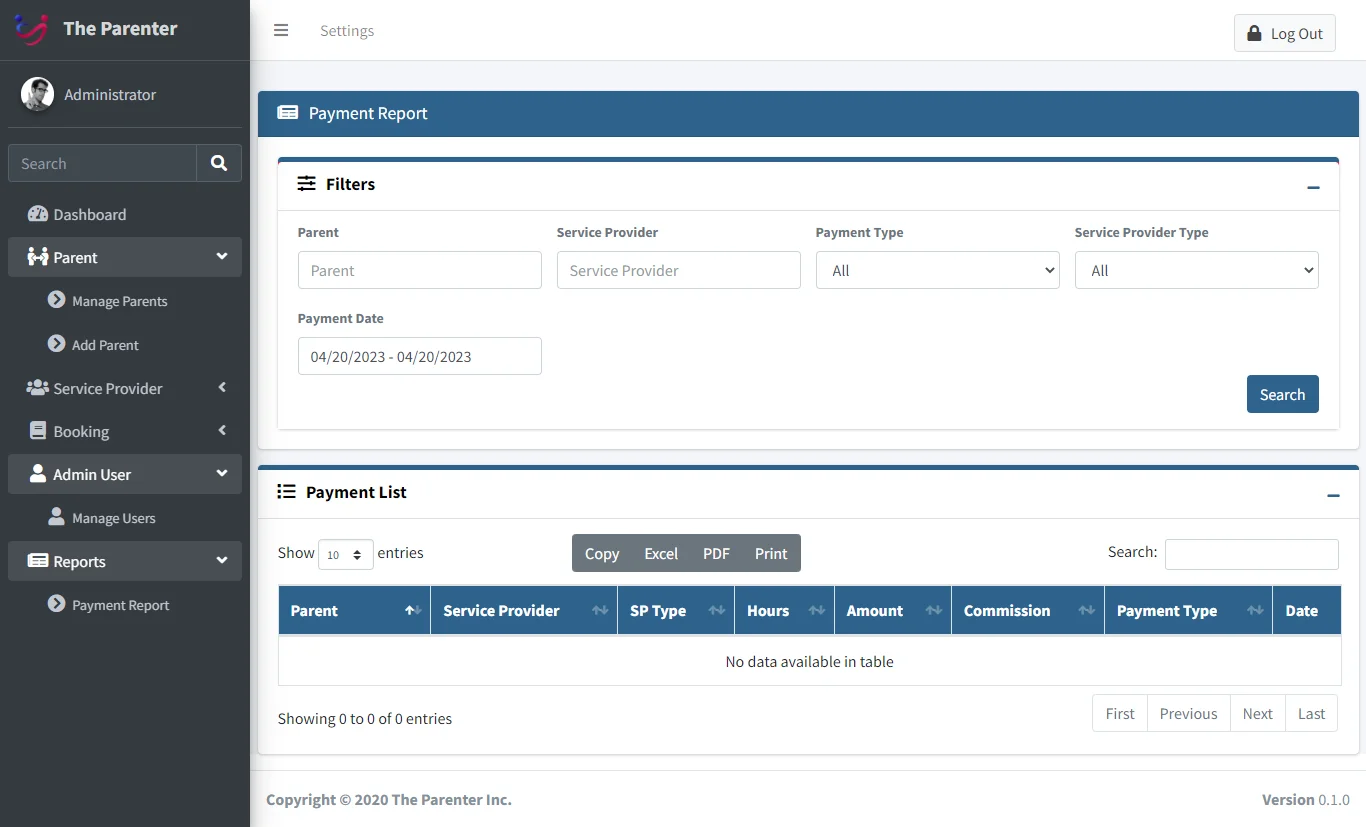Screen dimensions: 1366x827
Task: Click the hamburger menu toggle icon
Action: (x=281, y=30)
